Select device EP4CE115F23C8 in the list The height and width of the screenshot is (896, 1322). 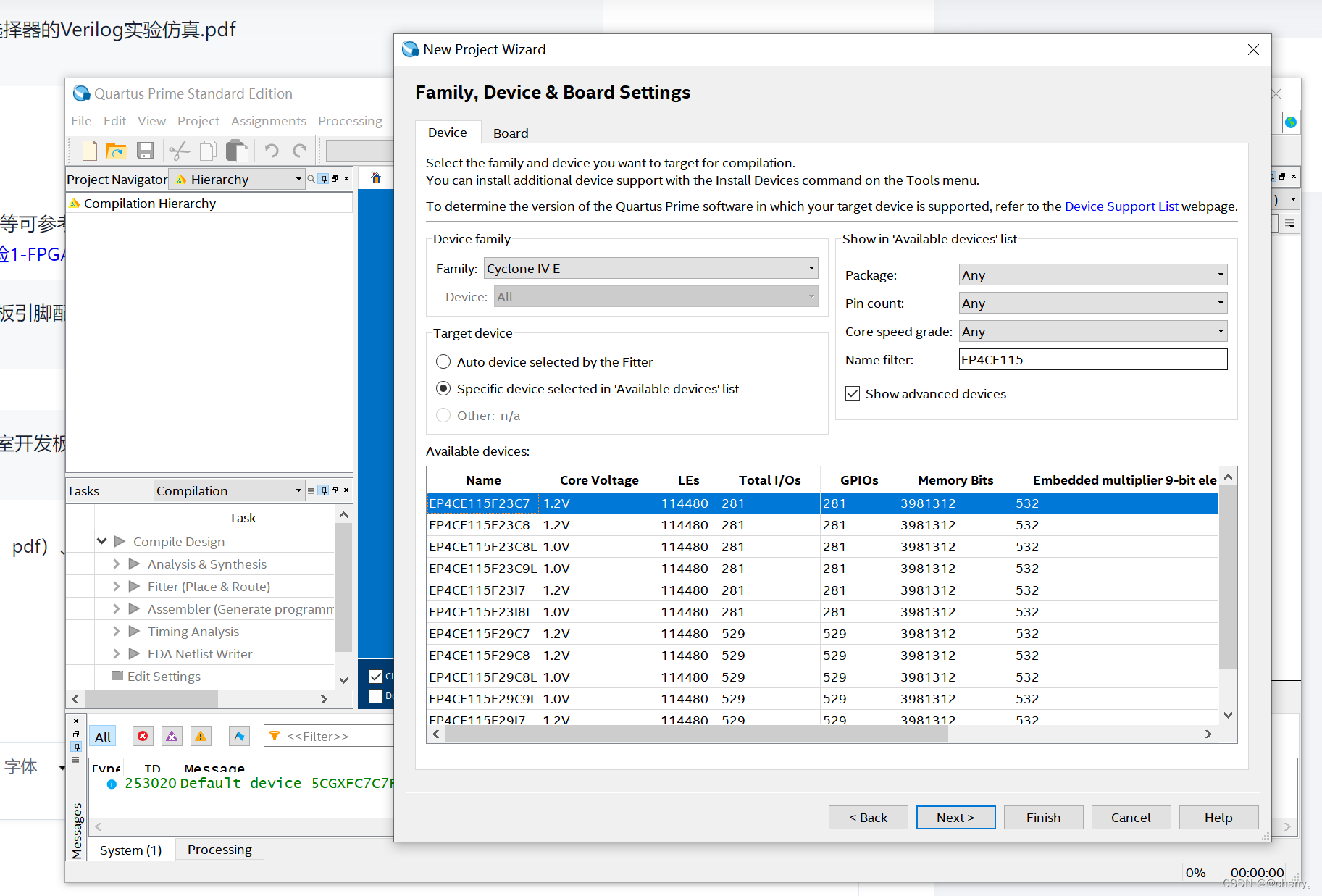point(822,524)
